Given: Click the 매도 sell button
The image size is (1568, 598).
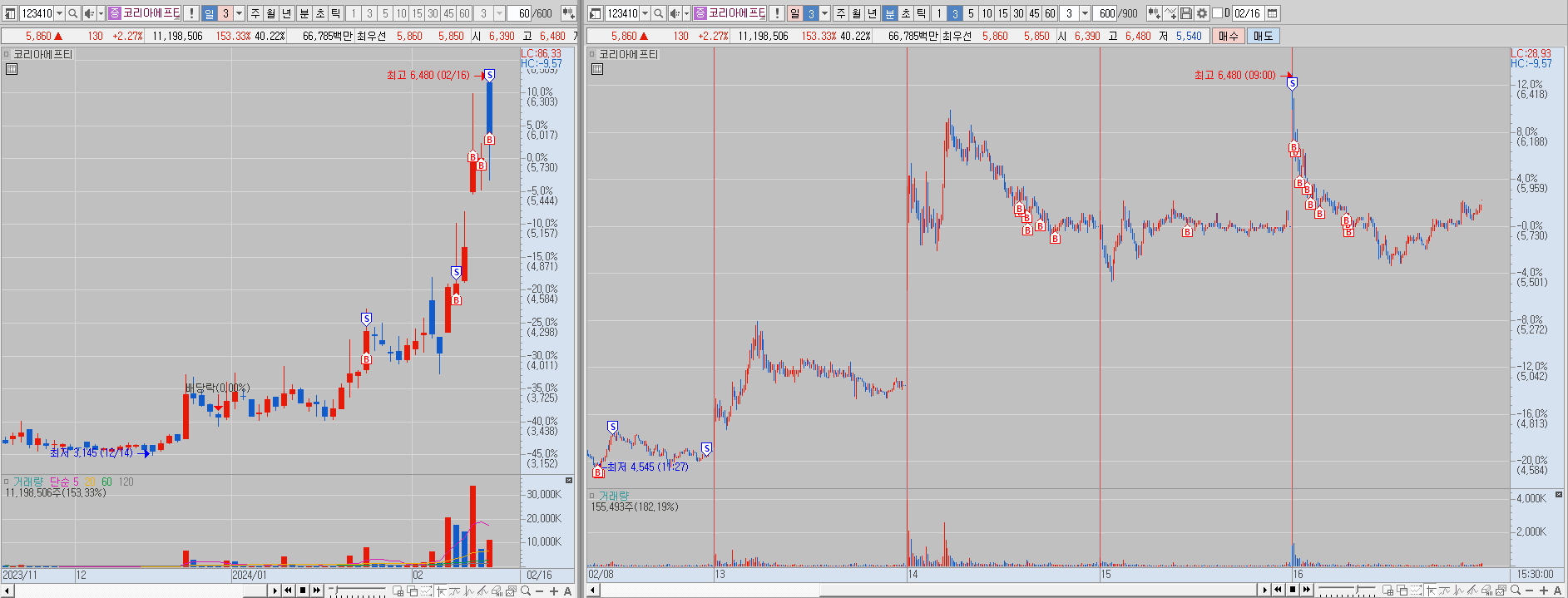Looking at the screenshot, I should (x=1263, y=36).
